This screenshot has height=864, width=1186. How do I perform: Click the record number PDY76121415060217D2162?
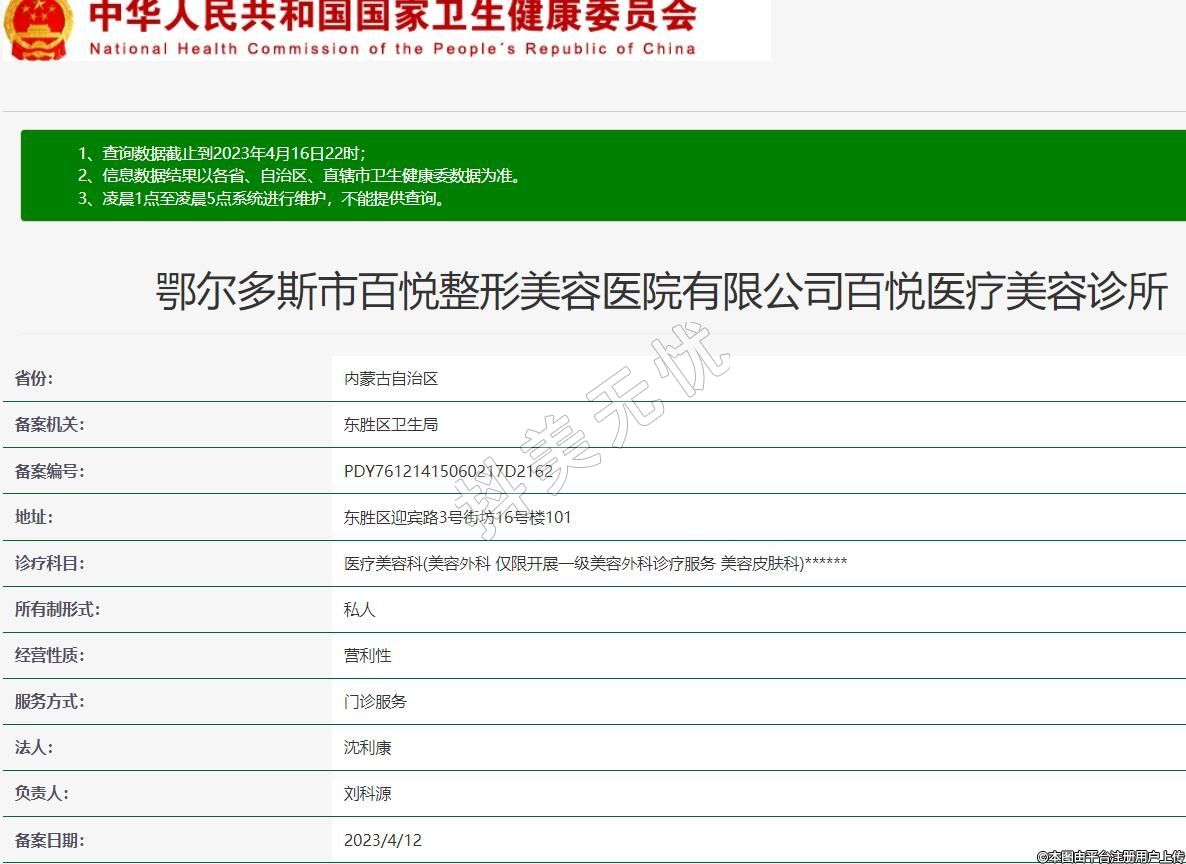(x=448, y=471)
